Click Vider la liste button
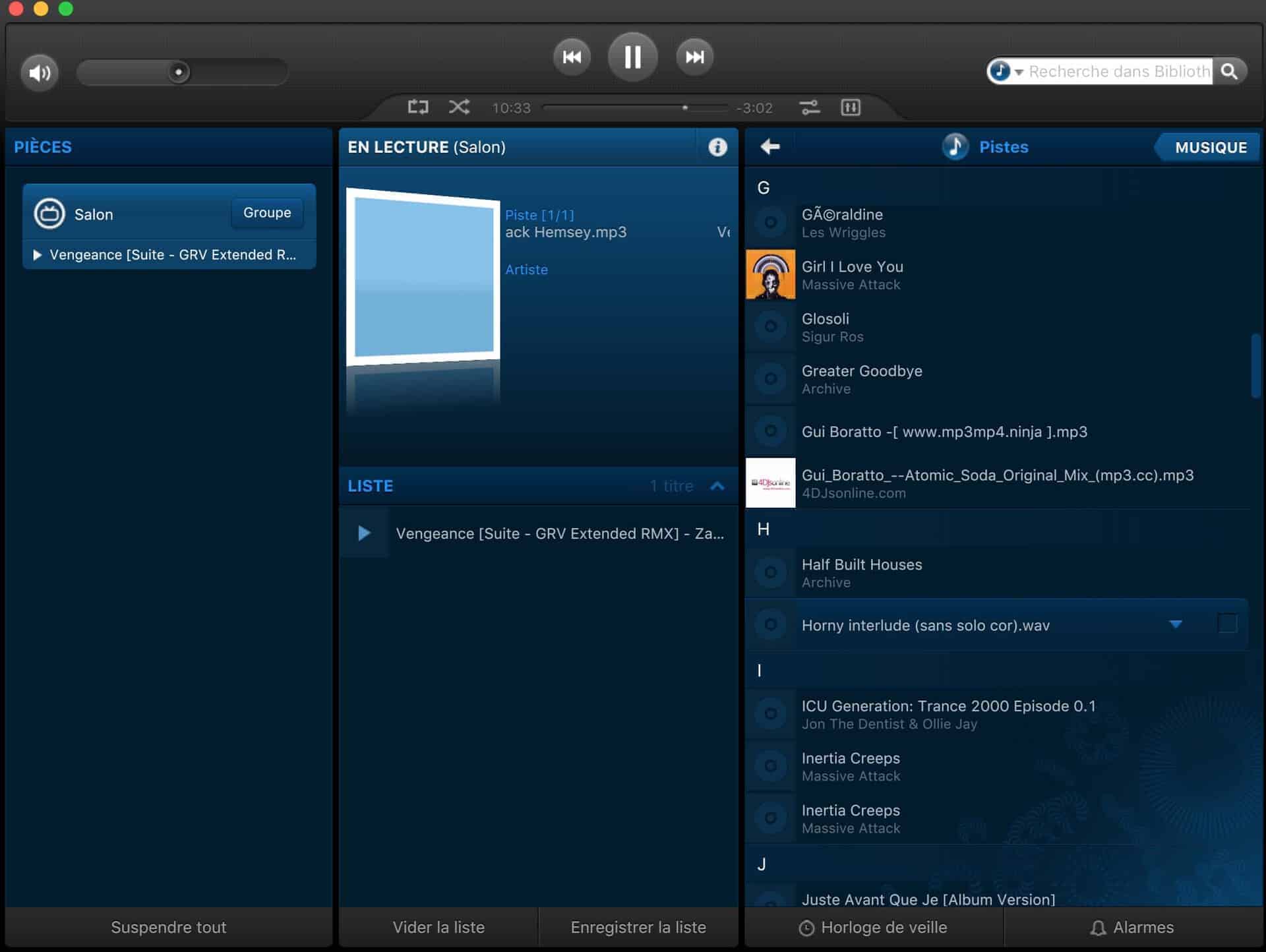 [x=438, y=927]
